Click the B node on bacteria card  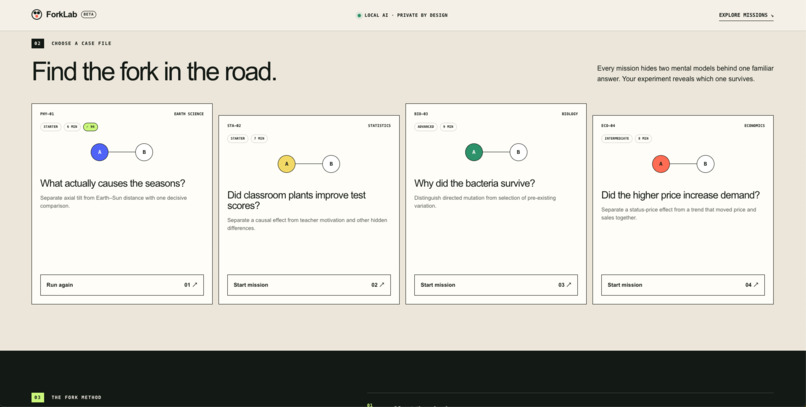[x=518, y=152]
